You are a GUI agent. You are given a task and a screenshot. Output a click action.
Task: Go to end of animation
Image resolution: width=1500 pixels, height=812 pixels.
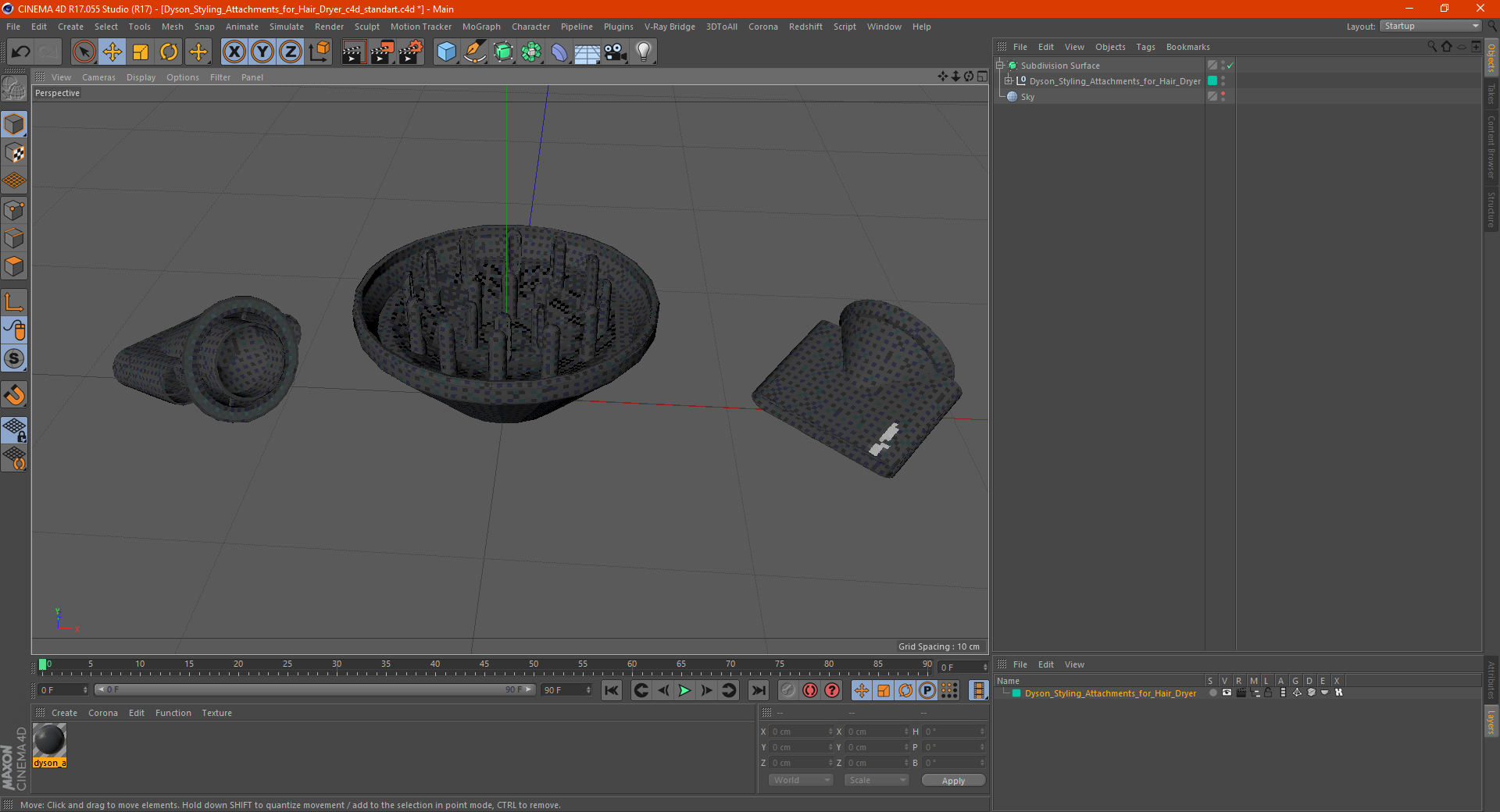tap(759, 690)
